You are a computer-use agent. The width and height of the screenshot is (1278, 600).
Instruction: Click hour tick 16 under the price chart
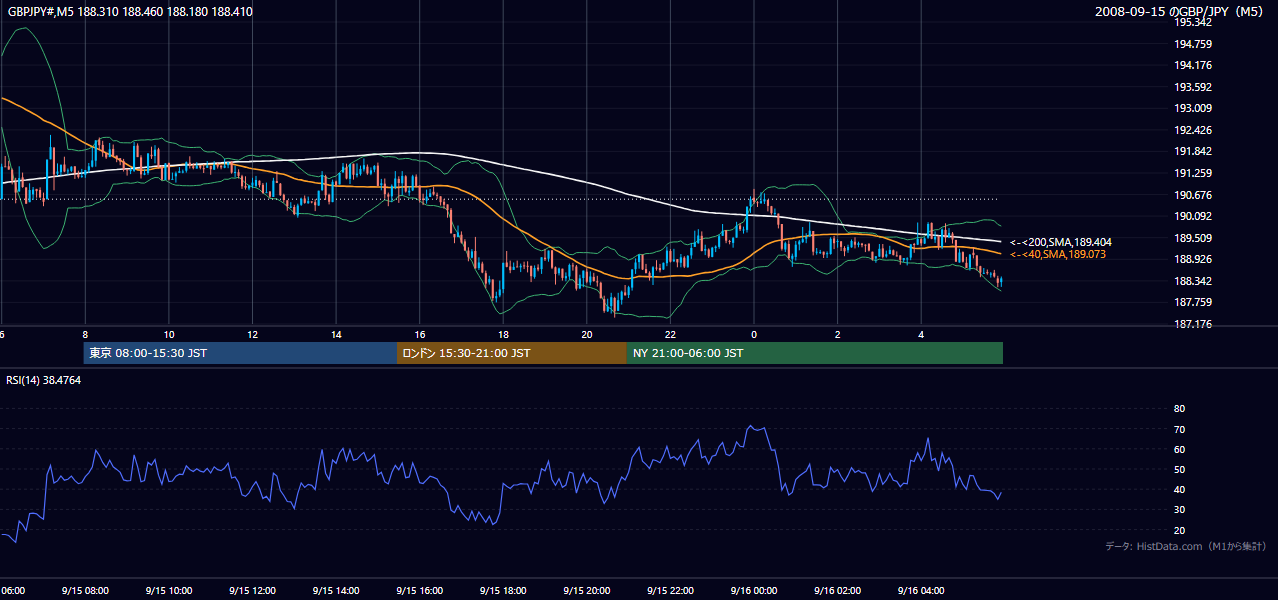(420, 334)
